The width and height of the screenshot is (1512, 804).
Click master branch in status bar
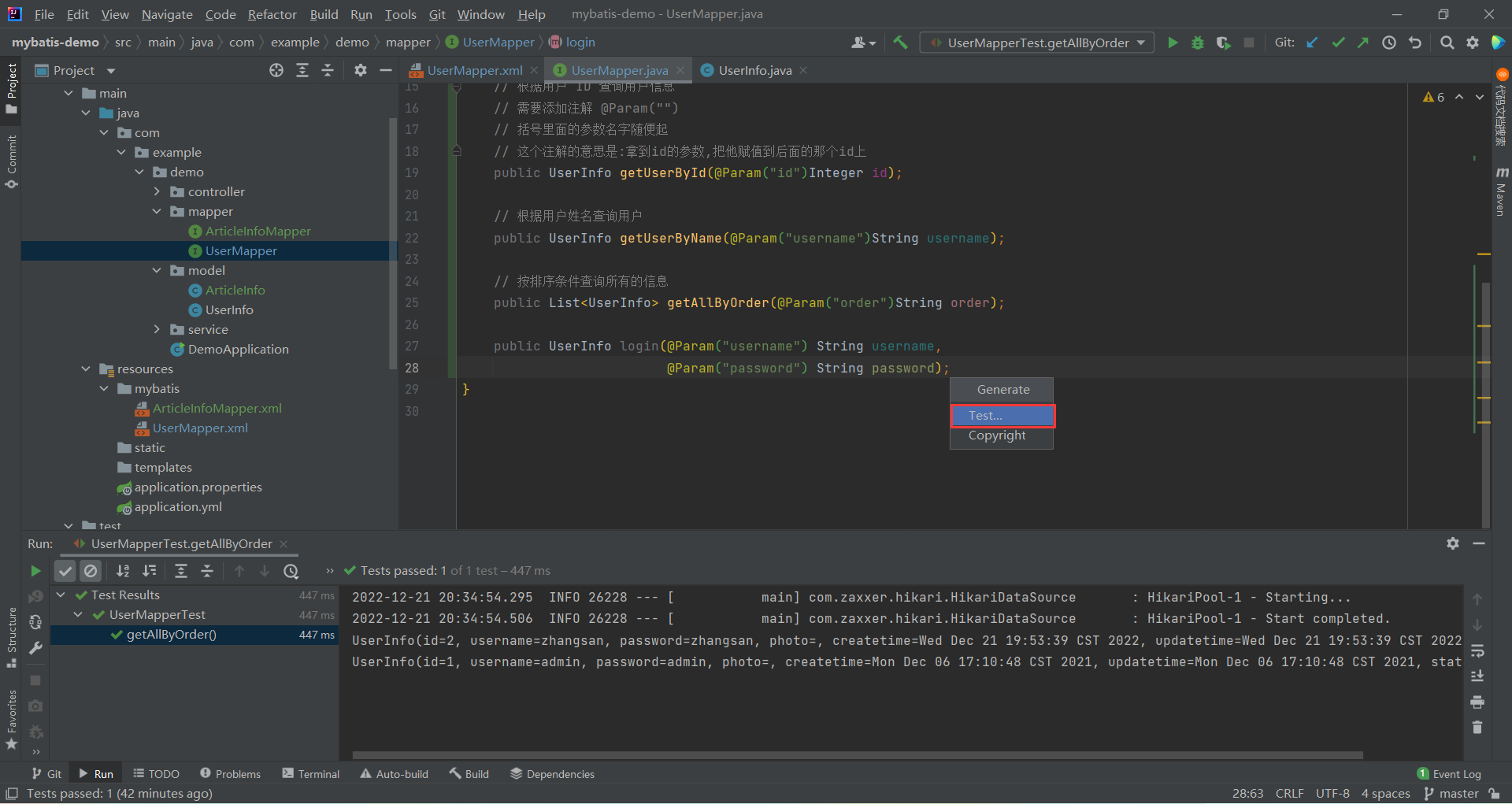pos(1451,794)
